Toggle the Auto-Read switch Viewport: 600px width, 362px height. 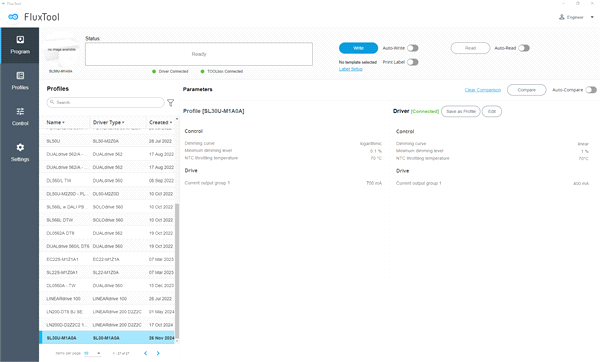tap(524, 48)
